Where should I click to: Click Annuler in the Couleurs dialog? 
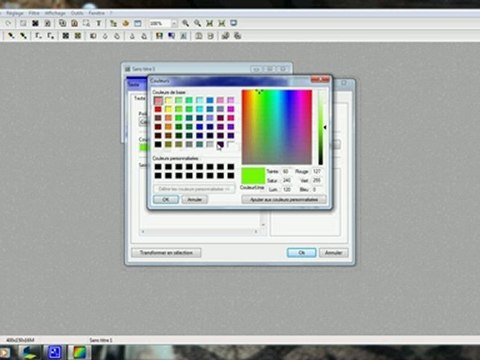tap(195, 199)
